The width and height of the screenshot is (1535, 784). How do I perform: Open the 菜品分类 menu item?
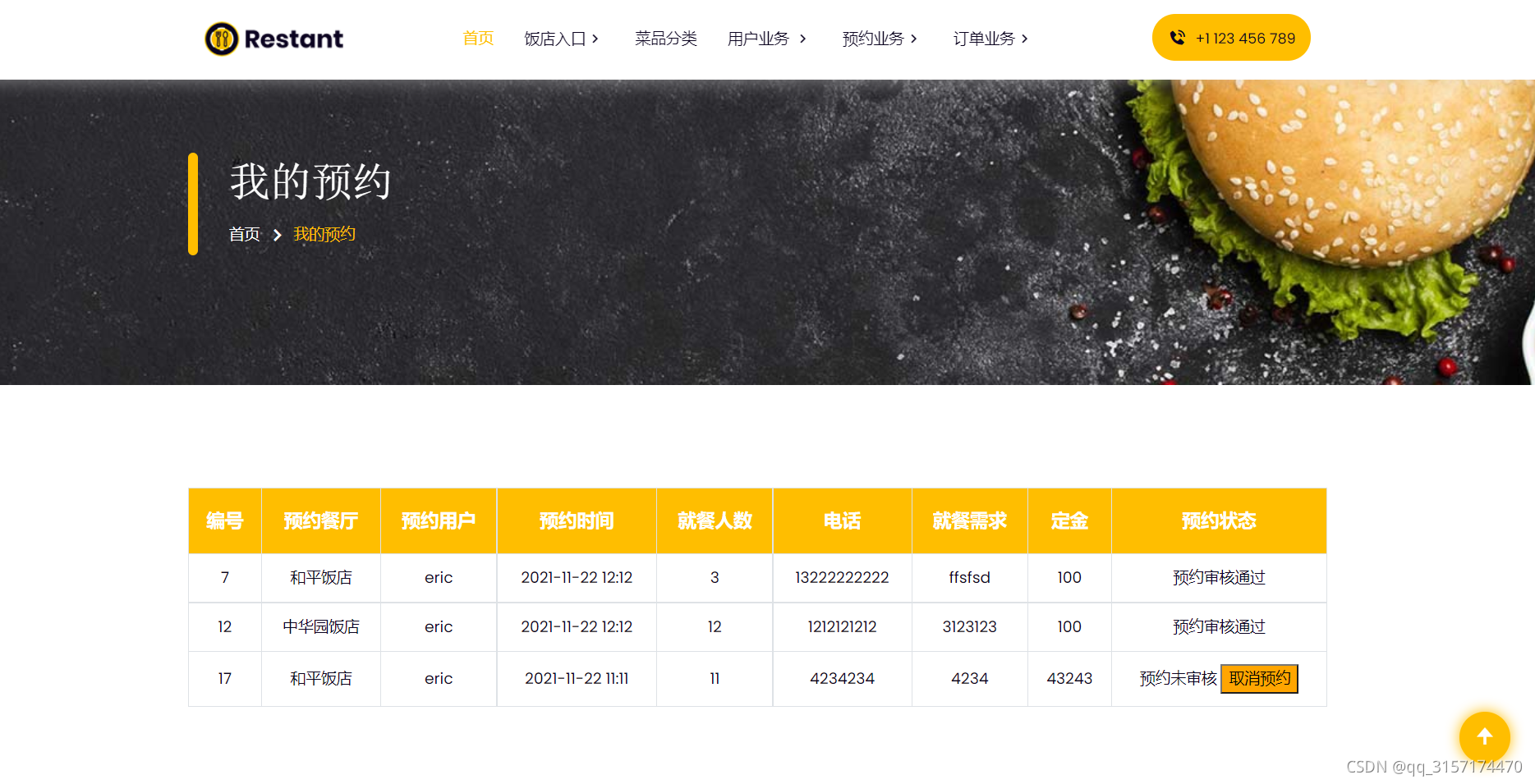coord(665,39)
